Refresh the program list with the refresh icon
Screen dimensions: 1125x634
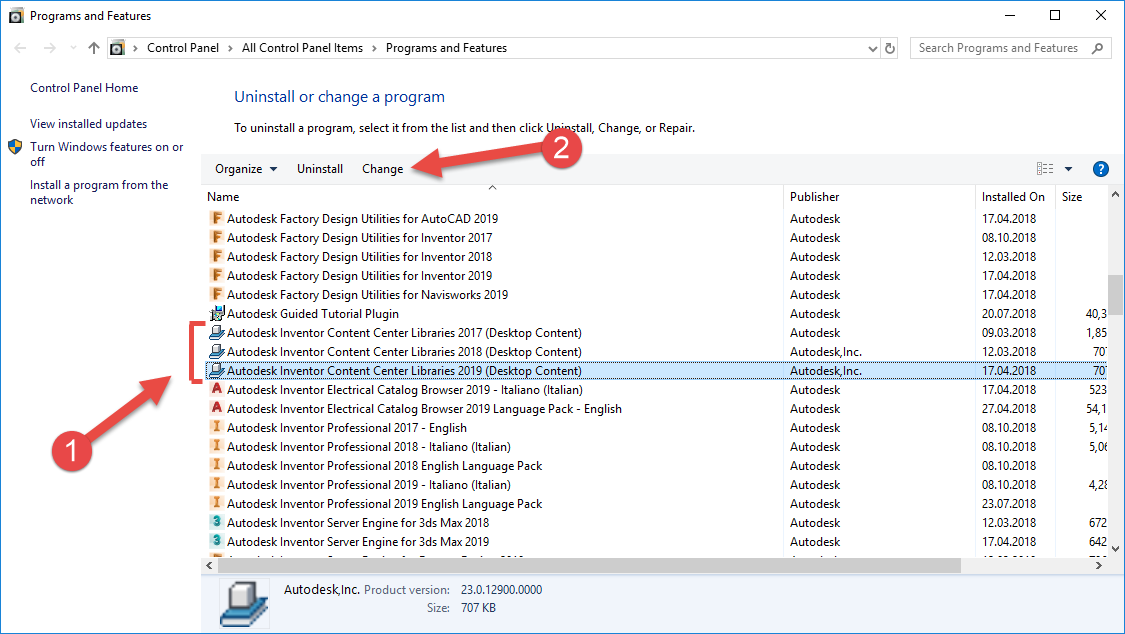(890, 47)
